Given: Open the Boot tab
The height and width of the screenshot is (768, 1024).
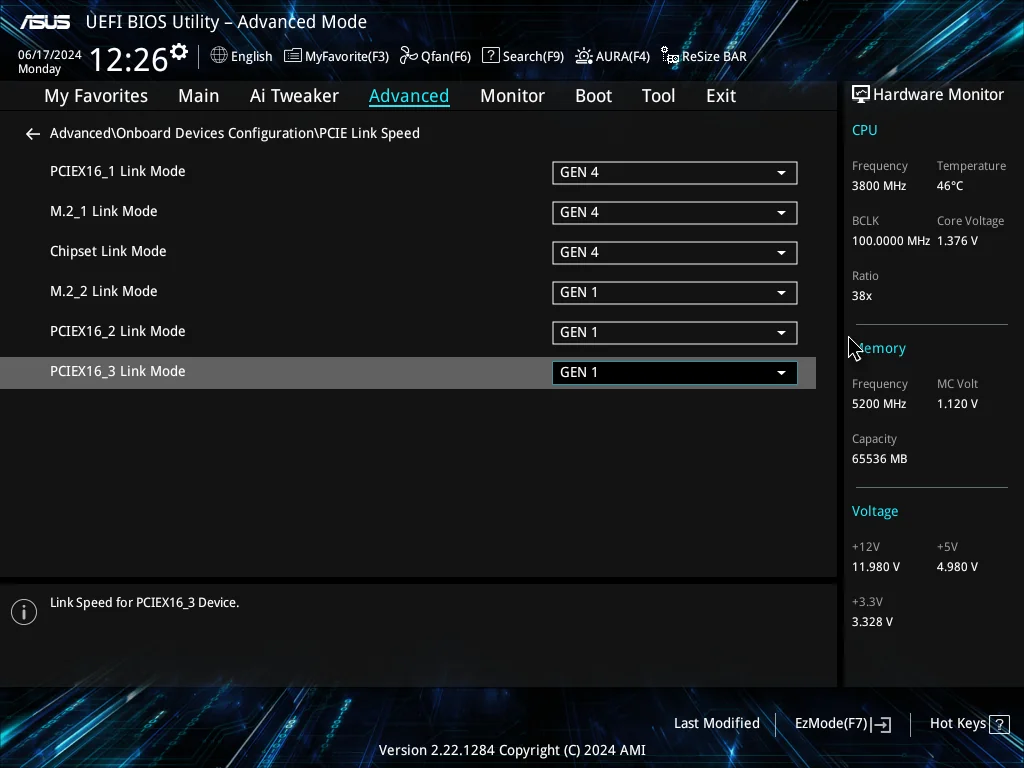Looking at the screenshot, I should (593, 96).
